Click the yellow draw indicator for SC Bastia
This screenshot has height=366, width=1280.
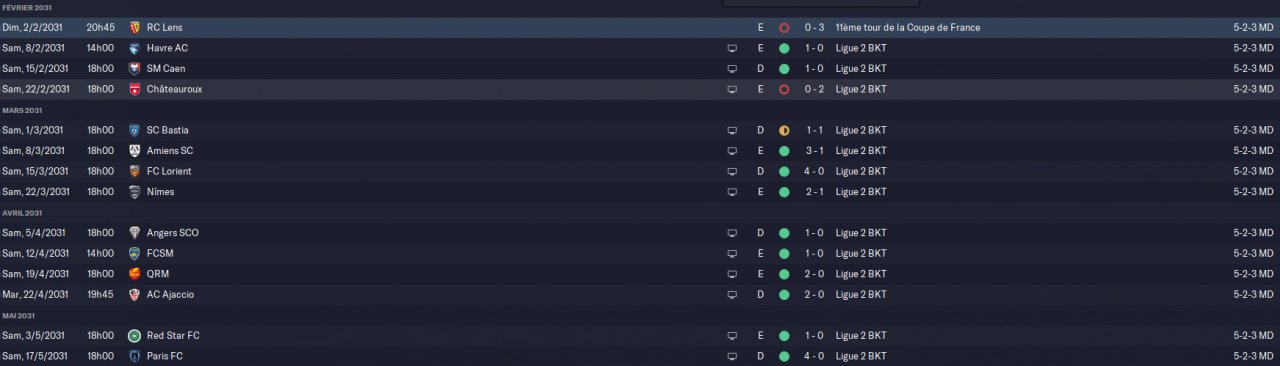[784, 130]
